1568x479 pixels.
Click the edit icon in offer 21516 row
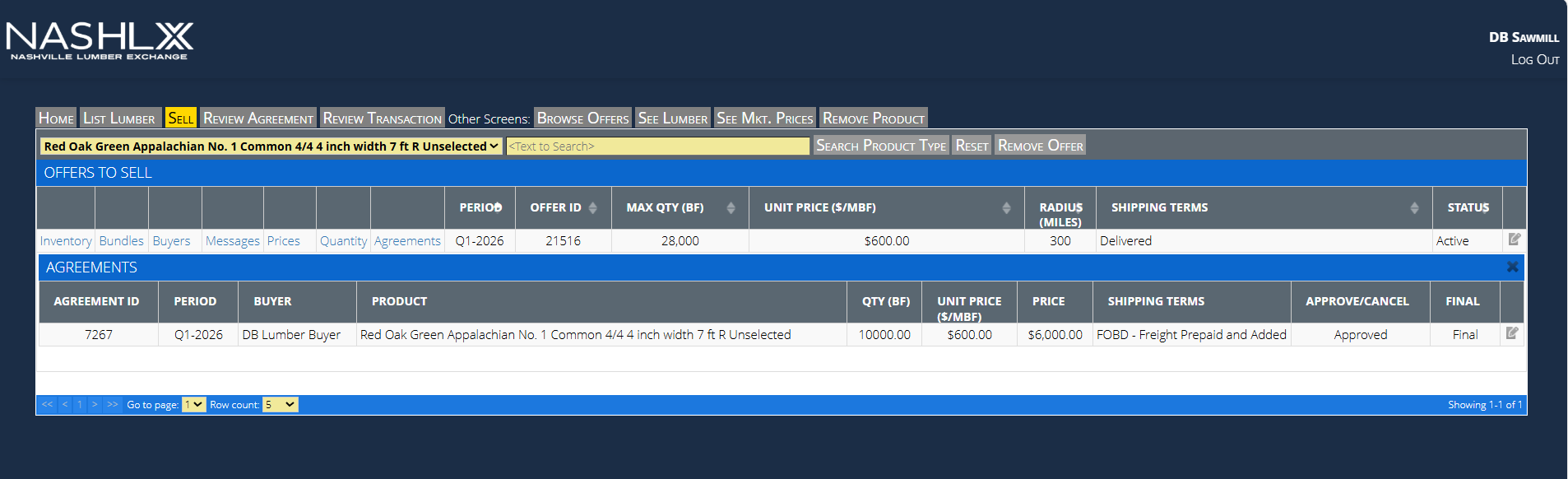tap(1514, 239)
